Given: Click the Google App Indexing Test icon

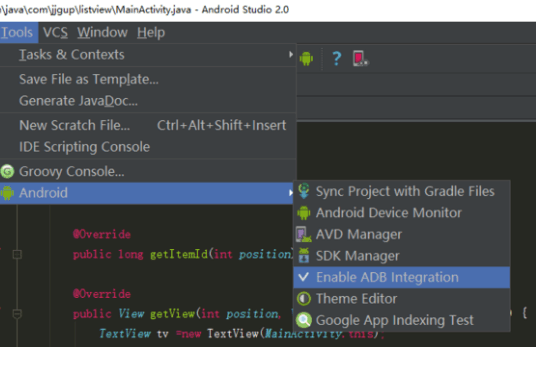Looking at the screenshot, I should [x=304, y=320].
